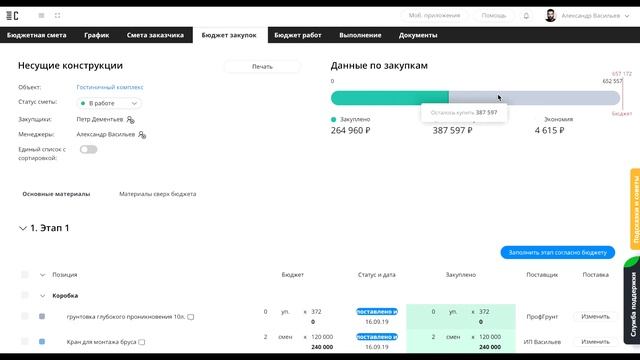Edit purchasers icon next to Петр Дементьев
The width and height of the screenshot is (640, 360).
point(130,120)
